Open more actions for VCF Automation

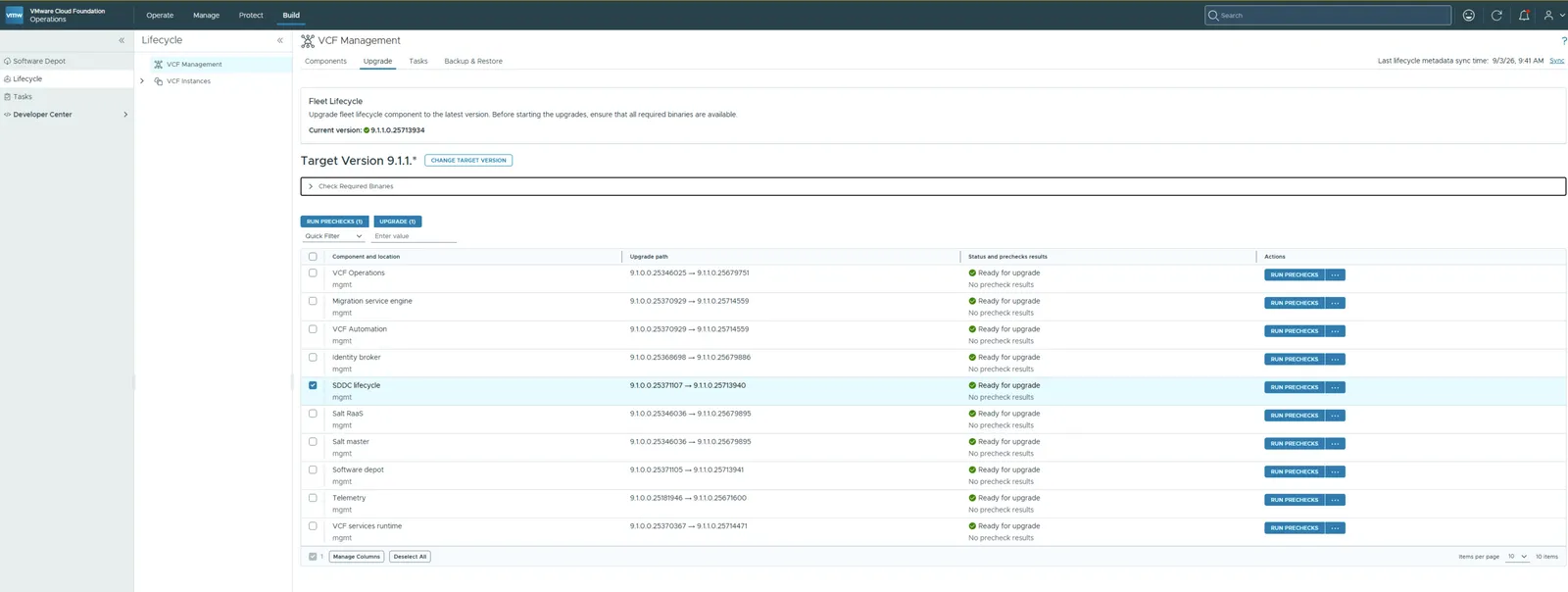click(x=1335, y=331)
